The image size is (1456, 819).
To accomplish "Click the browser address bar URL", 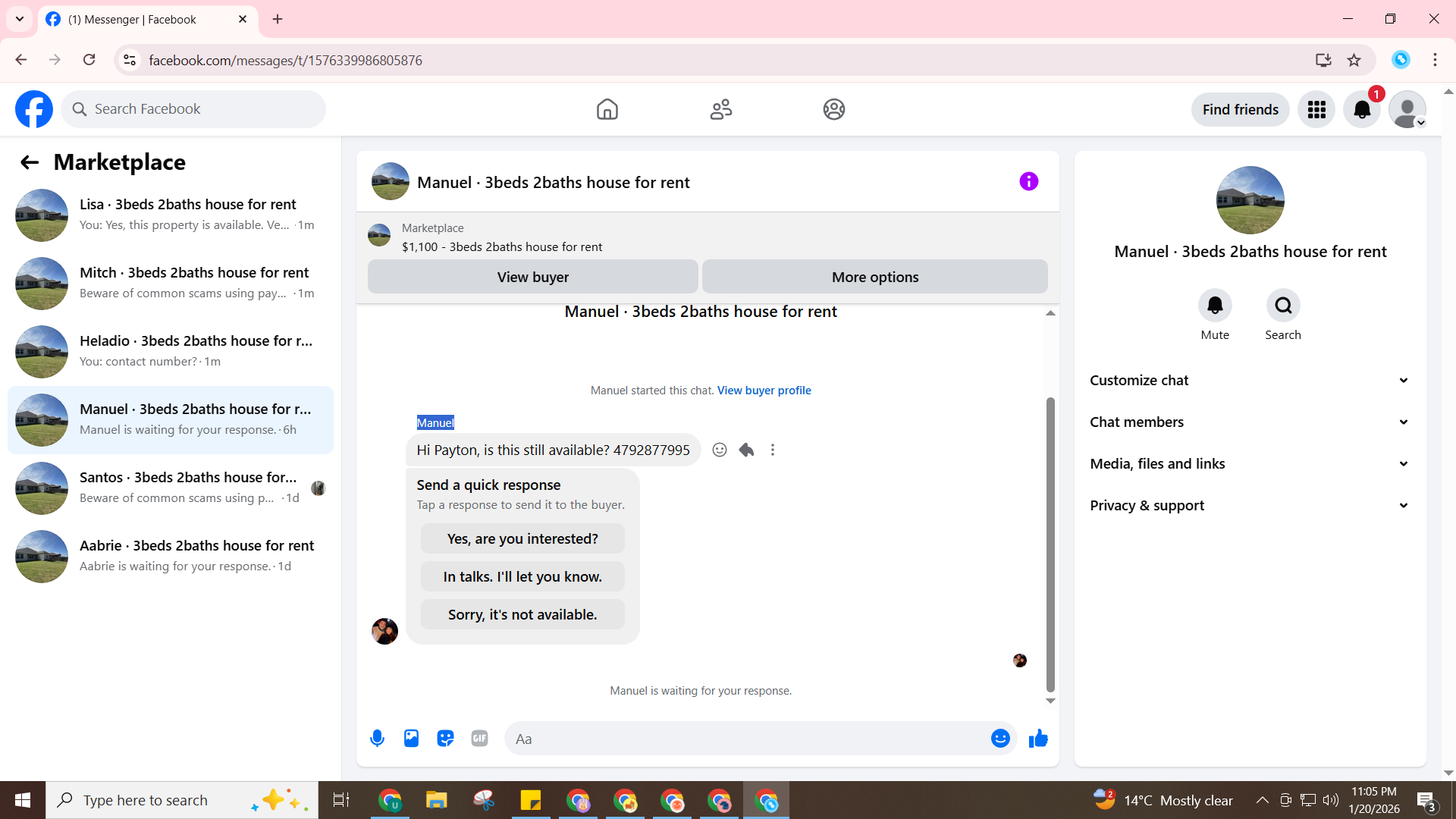I will [x=285, y=60].
